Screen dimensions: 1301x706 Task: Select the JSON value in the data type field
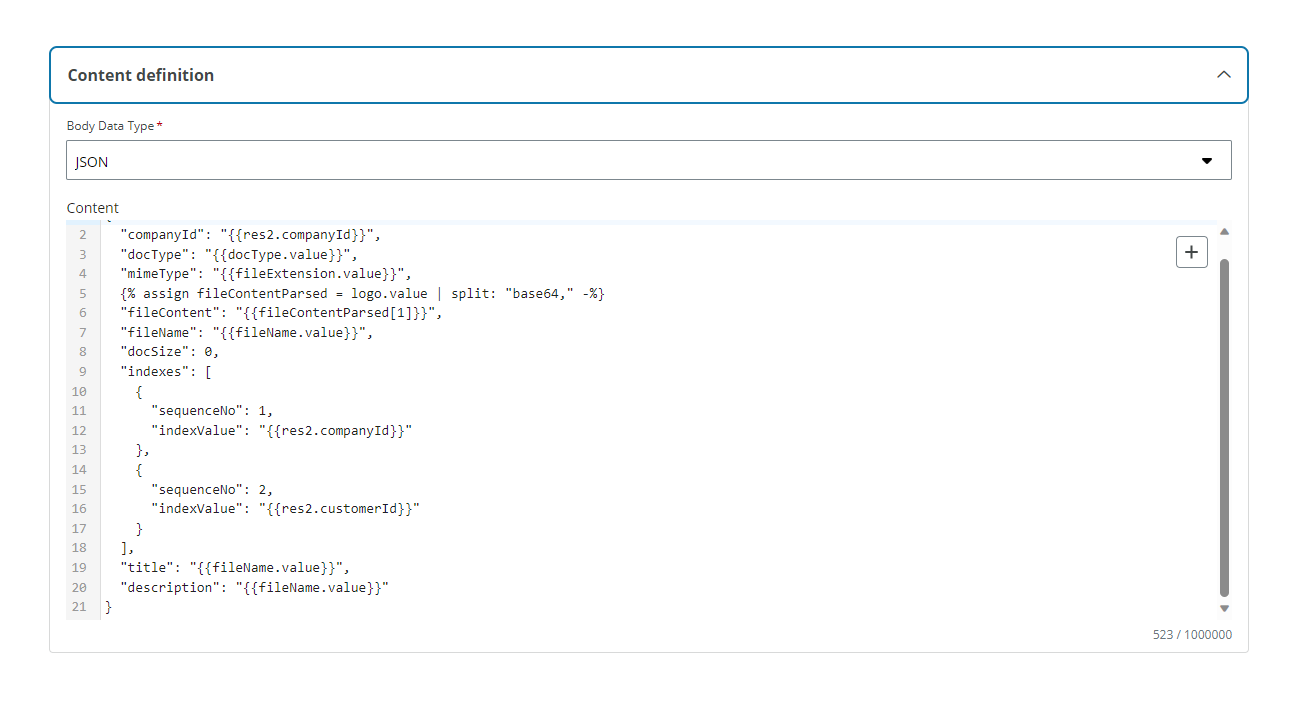[x=91, y=159]
